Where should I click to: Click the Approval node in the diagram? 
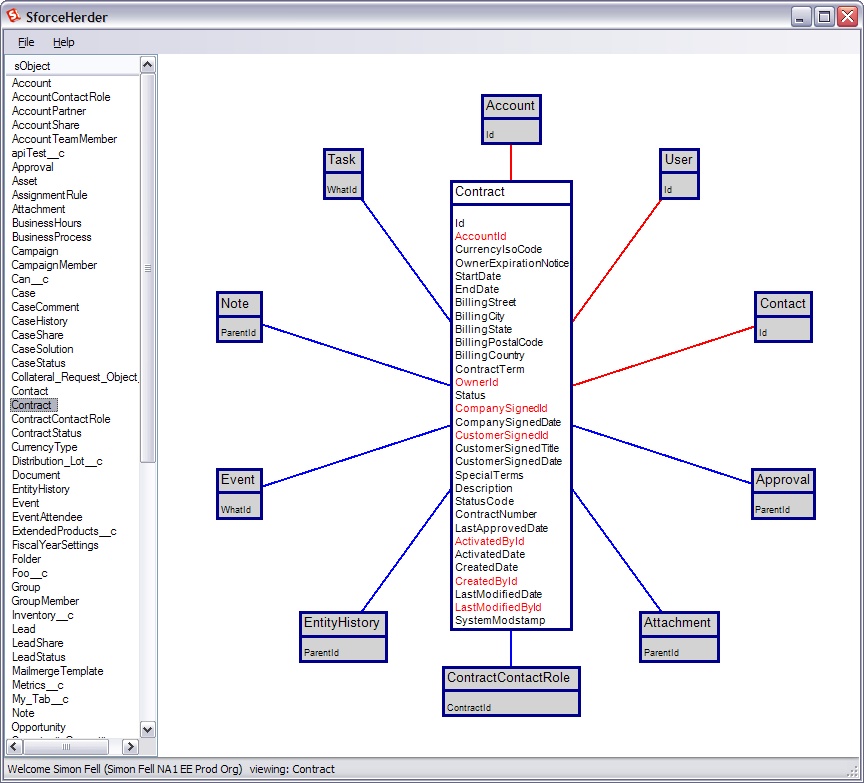tap(783, 494)
